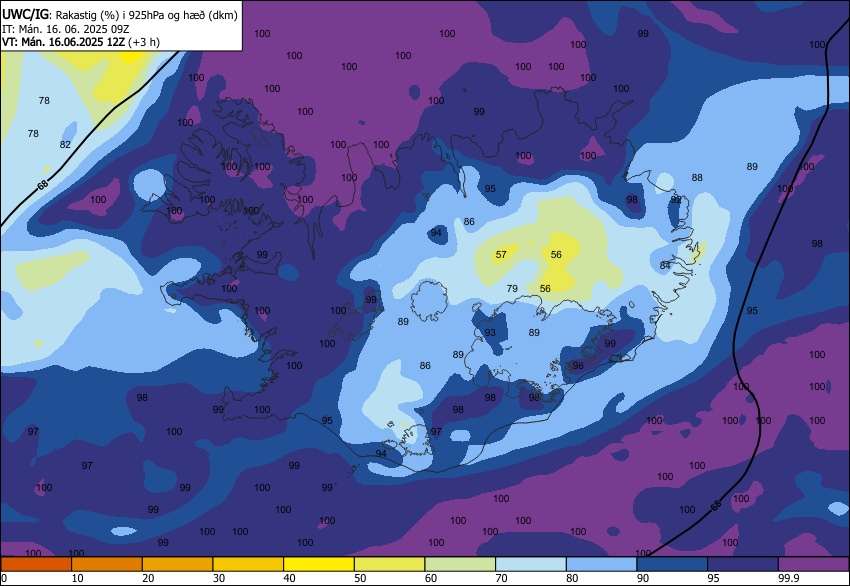Select the 10–20 orange legend swatch

click(x=107, y=564)
